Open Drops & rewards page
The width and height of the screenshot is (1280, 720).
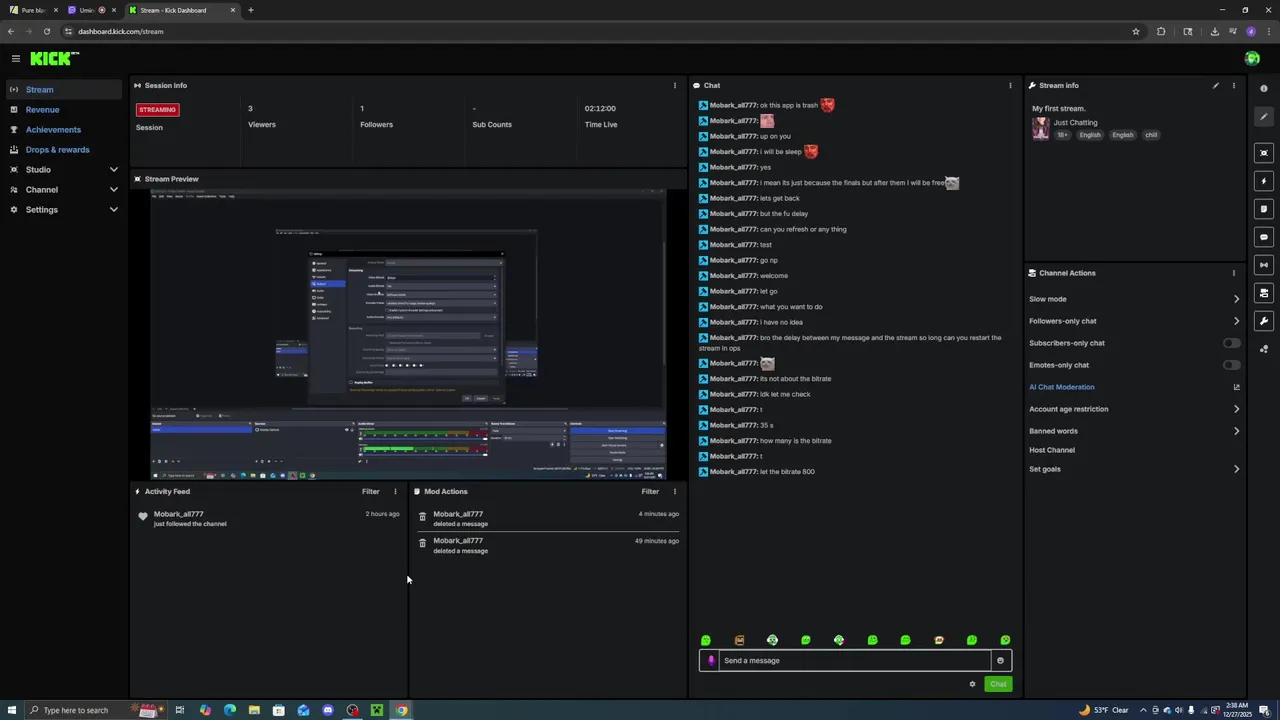pyautogui.click(x=57, y=150)
